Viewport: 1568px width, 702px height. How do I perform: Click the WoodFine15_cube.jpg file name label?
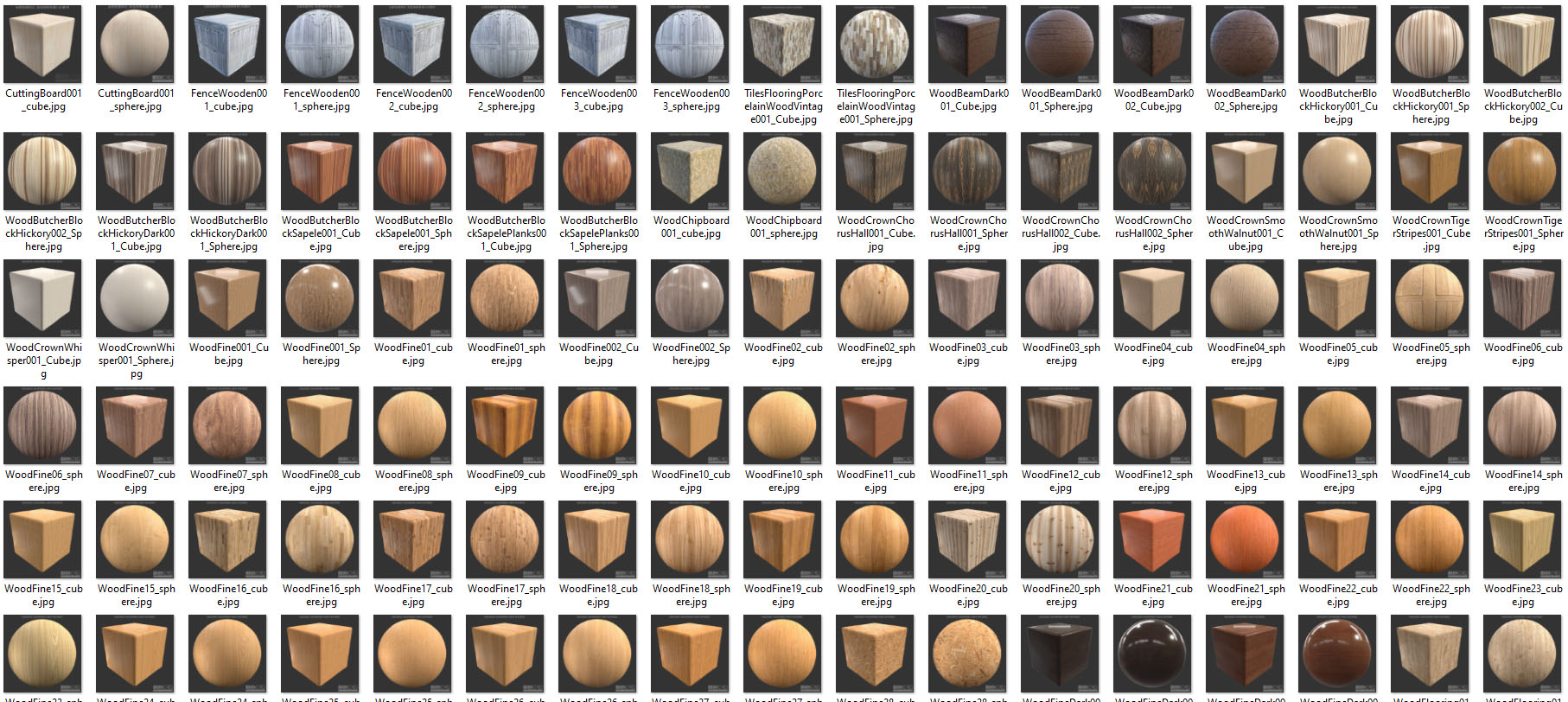43,595
